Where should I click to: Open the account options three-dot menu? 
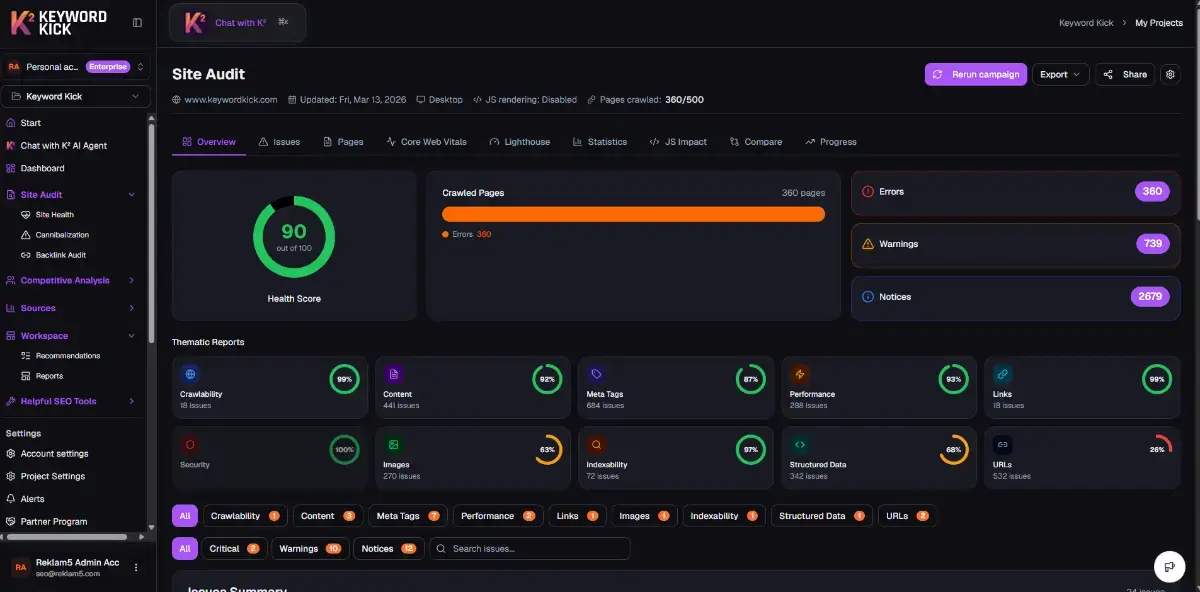click(x=137, y=567)
